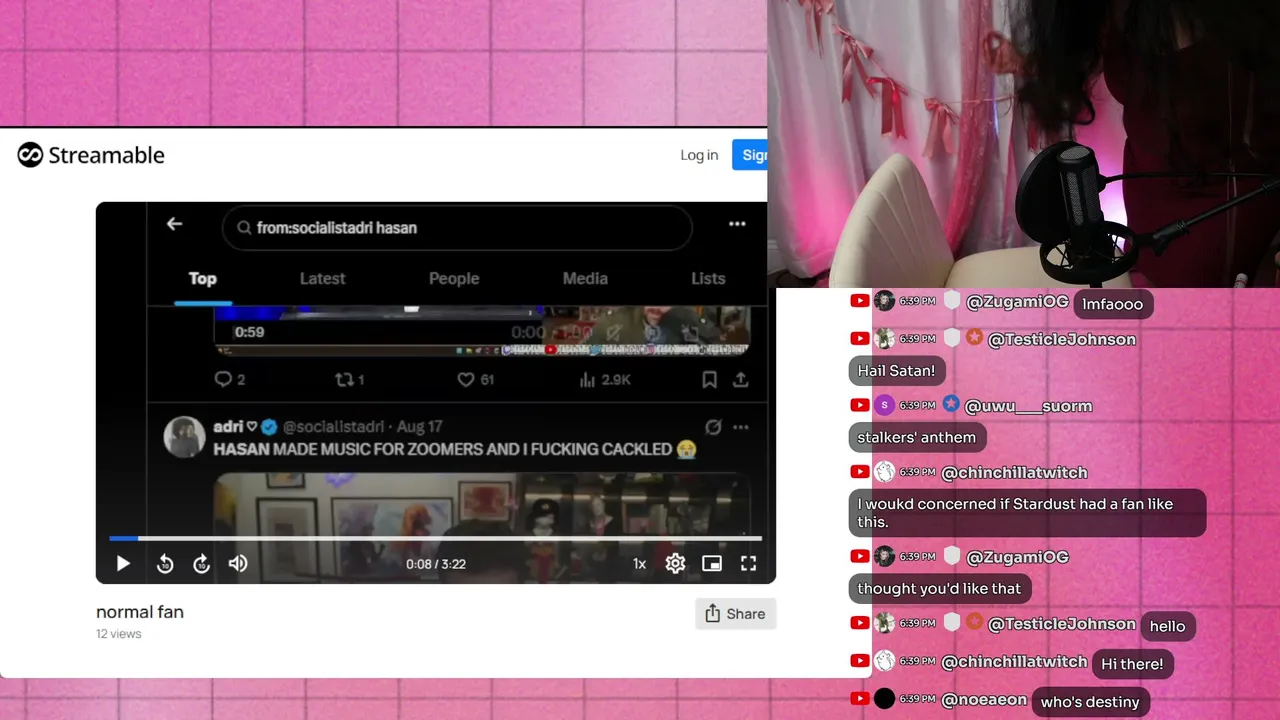Click the 'lmfaooo' chat message

coord(1112,304)
